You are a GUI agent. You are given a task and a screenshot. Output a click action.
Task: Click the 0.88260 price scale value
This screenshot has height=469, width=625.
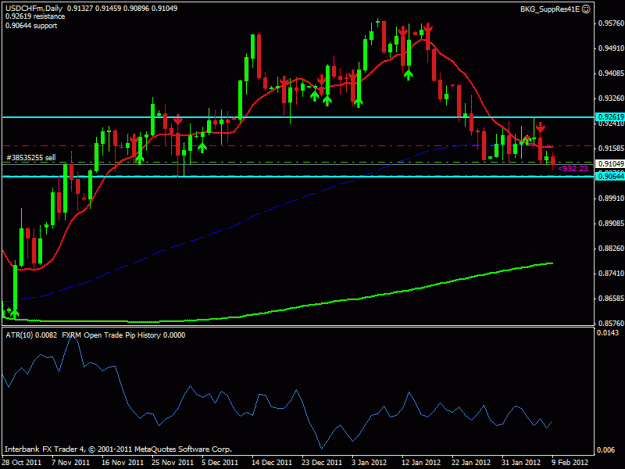tap(611, 248)
